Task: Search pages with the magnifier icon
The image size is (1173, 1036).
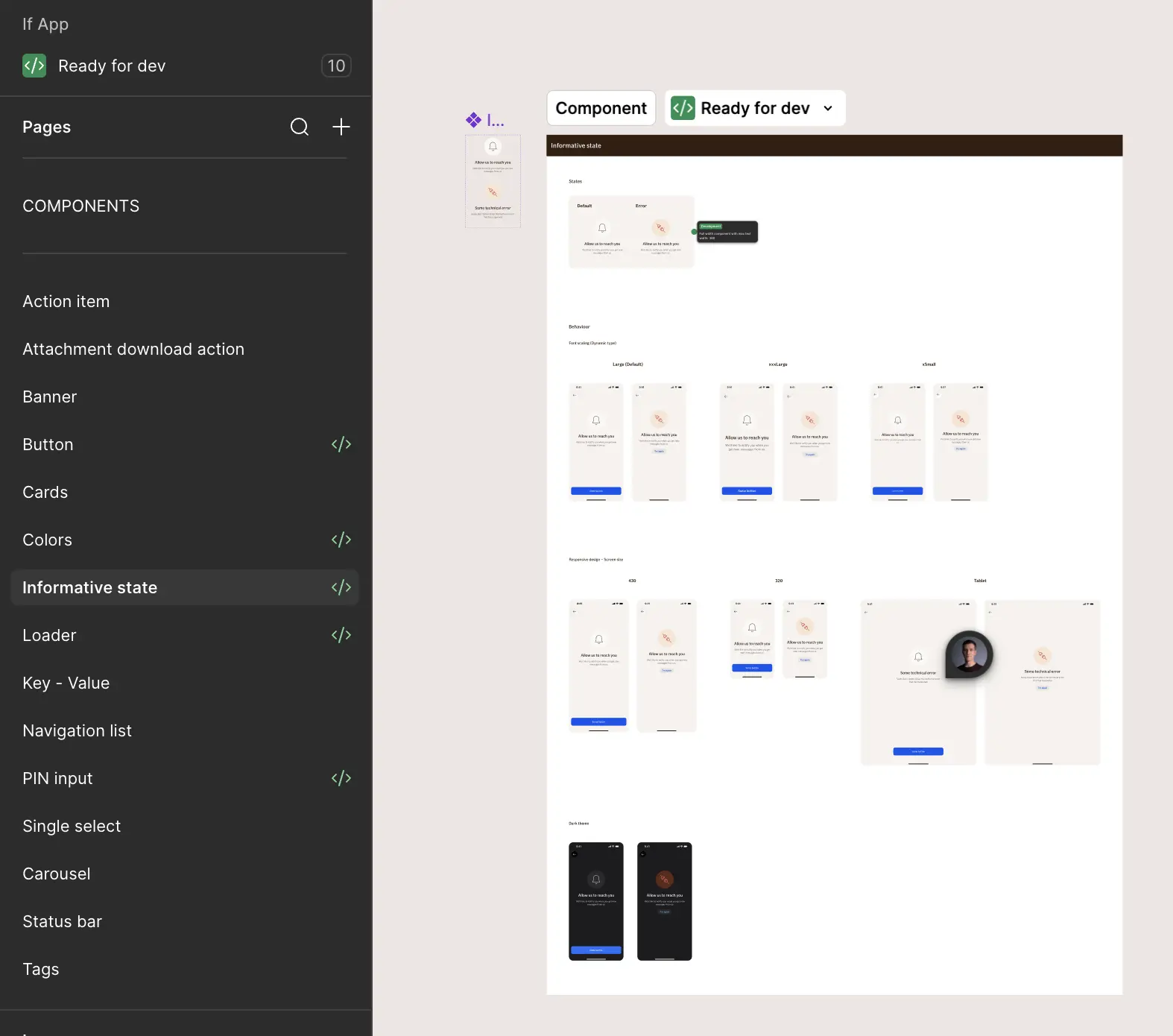Action: [x=300, y=127]
